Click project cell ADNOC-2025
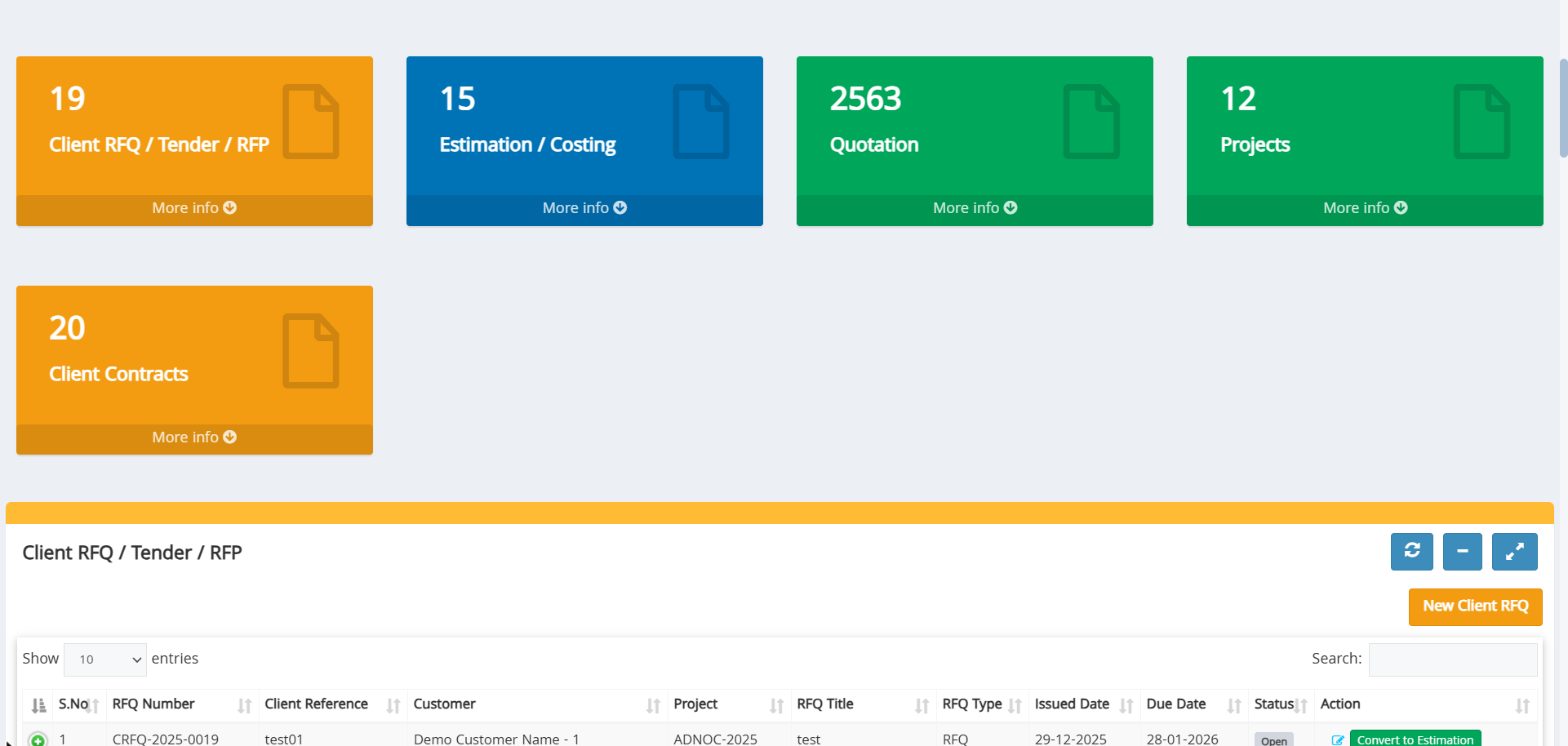Viewport: 1568px width, 746px height. pyautogui.click(x=715, y=740)
